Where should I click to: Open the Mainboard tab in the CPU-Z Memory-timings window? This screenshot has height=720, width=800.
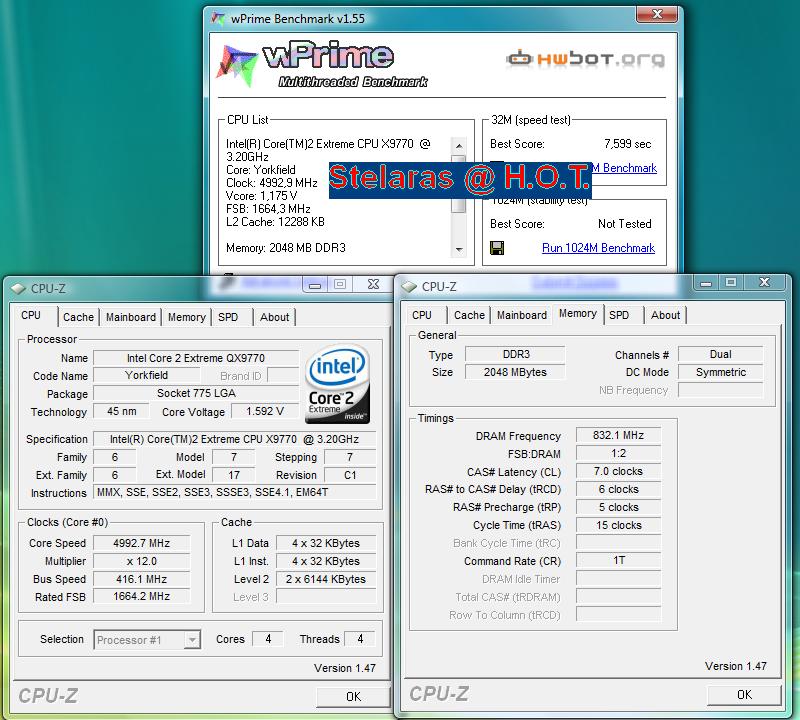(522, 315)
